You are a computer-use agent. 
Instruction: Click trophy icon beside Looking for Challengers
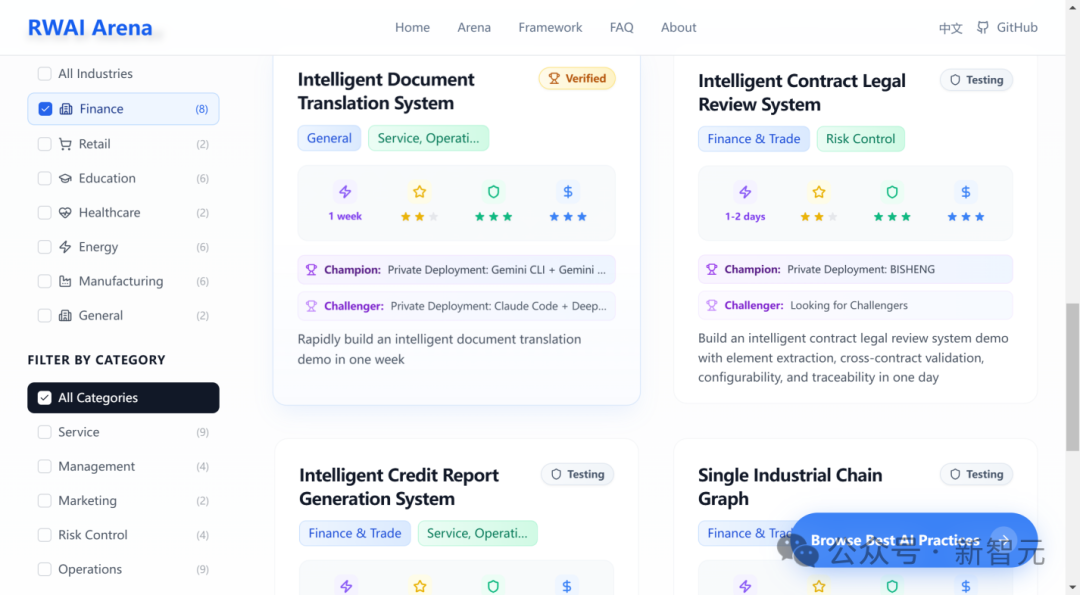pos(712,305)
